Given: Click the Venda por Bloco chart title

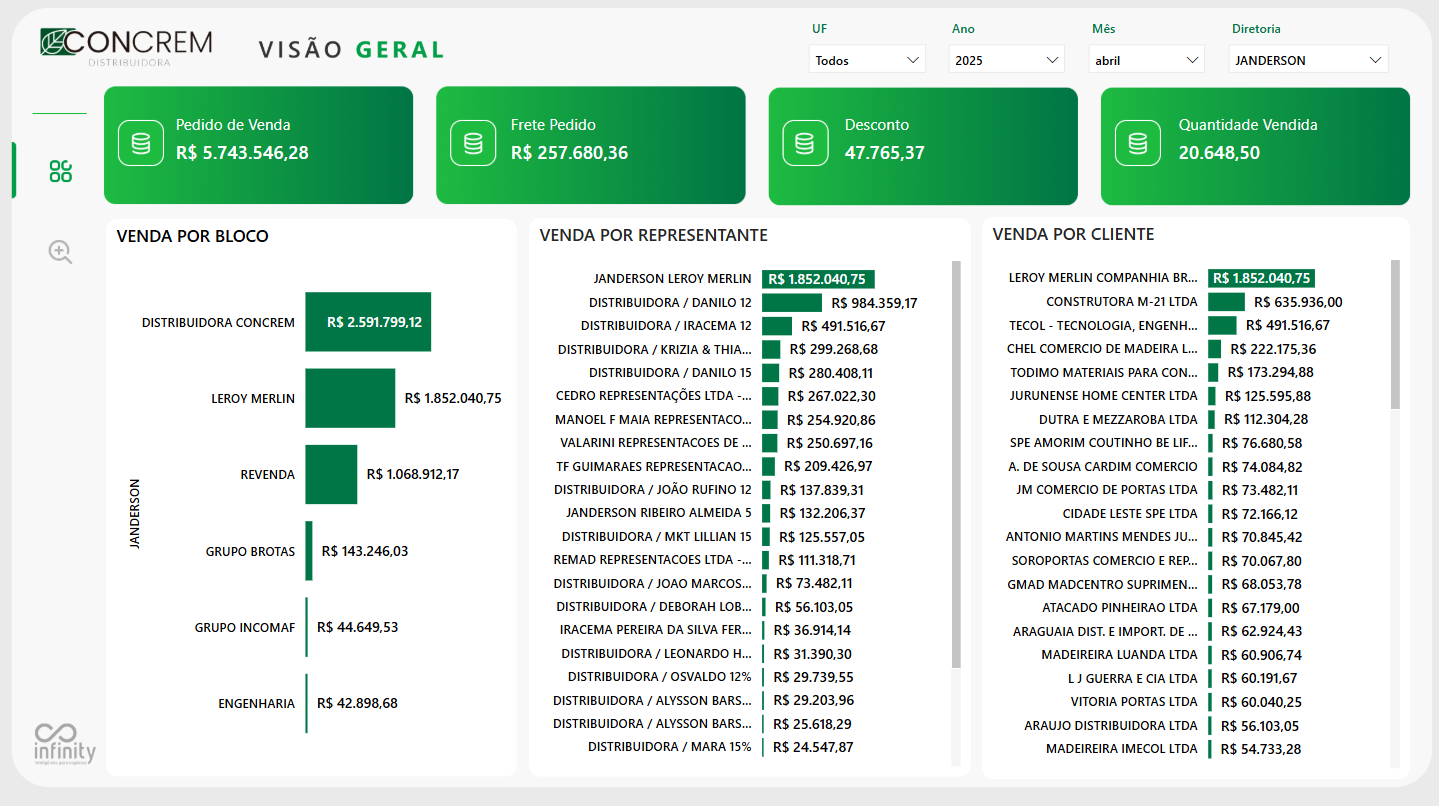Looking at the screenshot, I should [193, 236].
